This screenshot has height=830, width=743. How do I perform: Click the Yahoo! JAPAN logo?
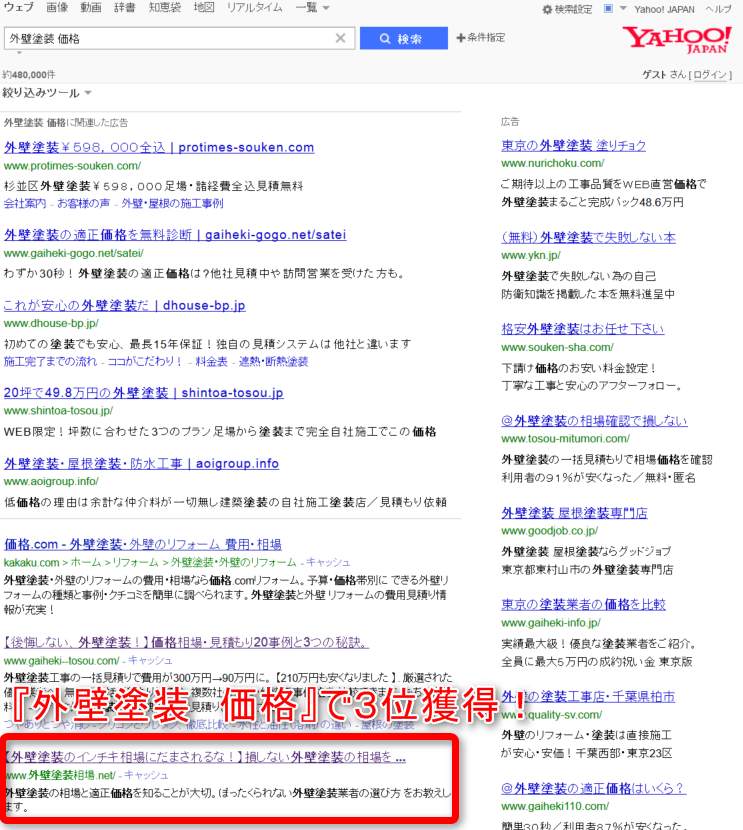677,39
